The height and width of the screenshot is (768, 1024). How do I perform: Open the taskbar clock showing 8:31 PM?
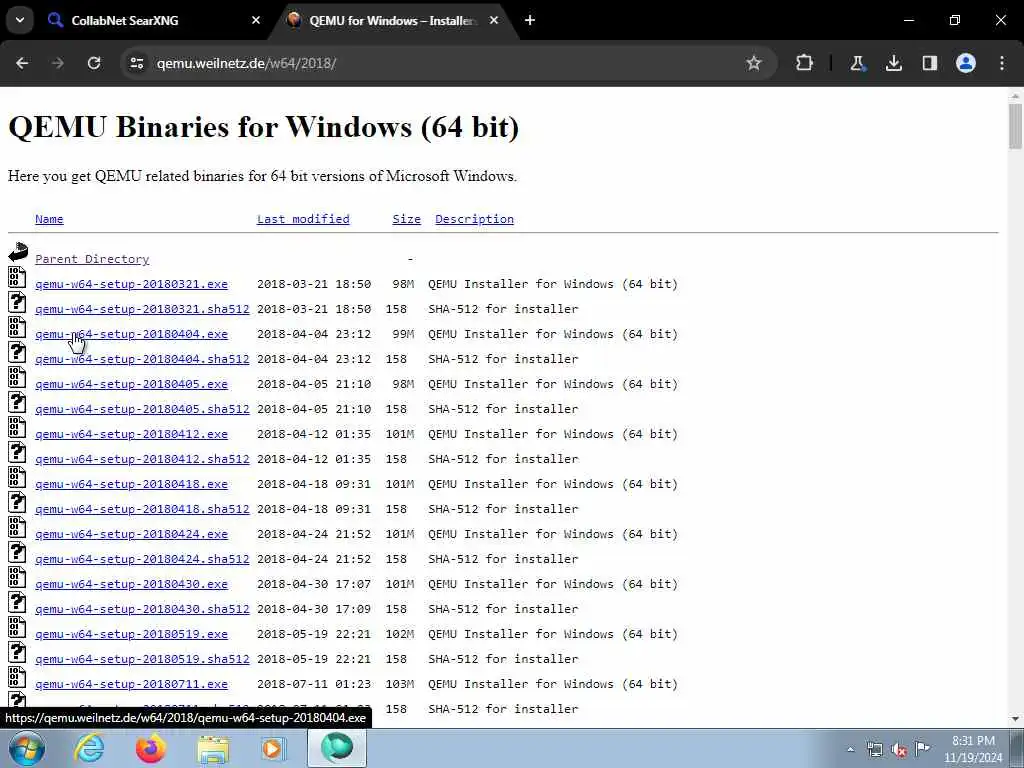(x=973, y=749)
